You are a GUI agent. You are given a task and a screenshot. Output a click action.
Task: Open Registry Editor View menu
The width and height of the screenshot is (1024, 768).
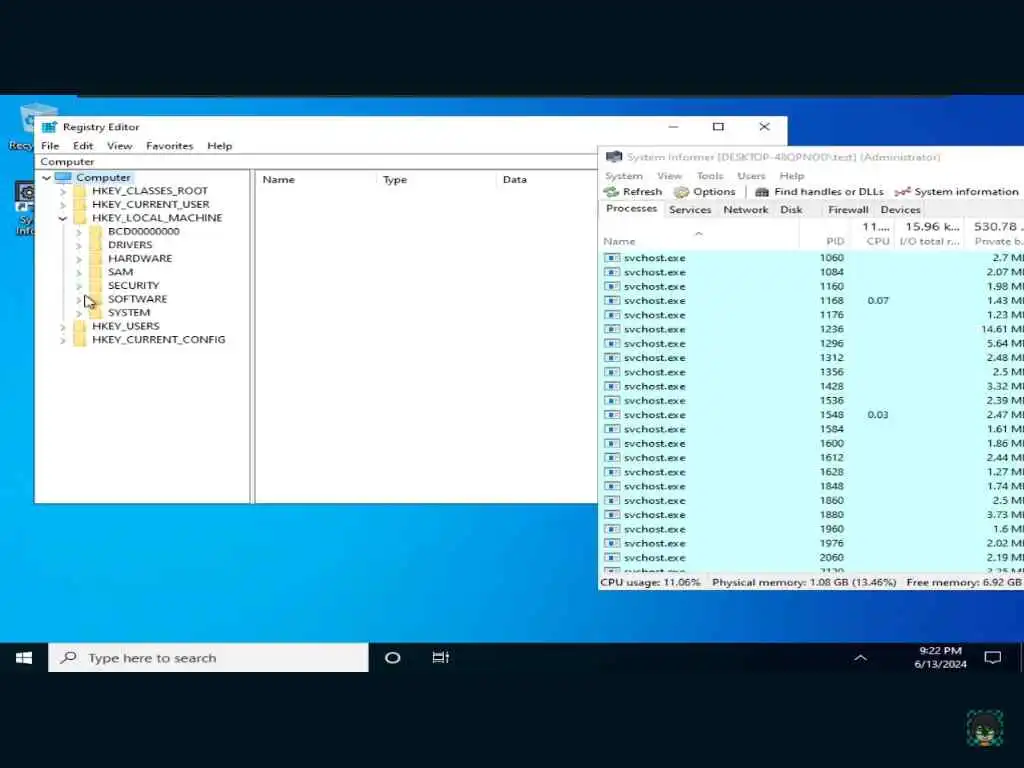point(120,146)
